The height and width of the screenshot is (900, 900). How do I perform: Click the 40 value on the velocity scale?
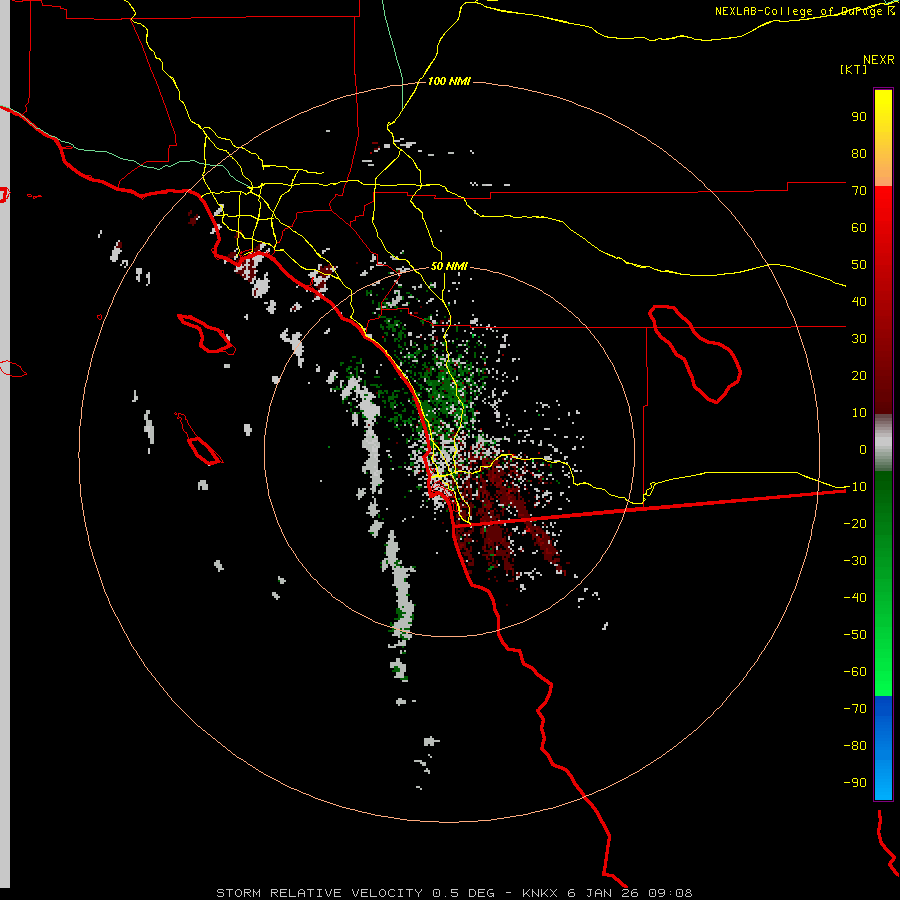[x=859, y=302]
